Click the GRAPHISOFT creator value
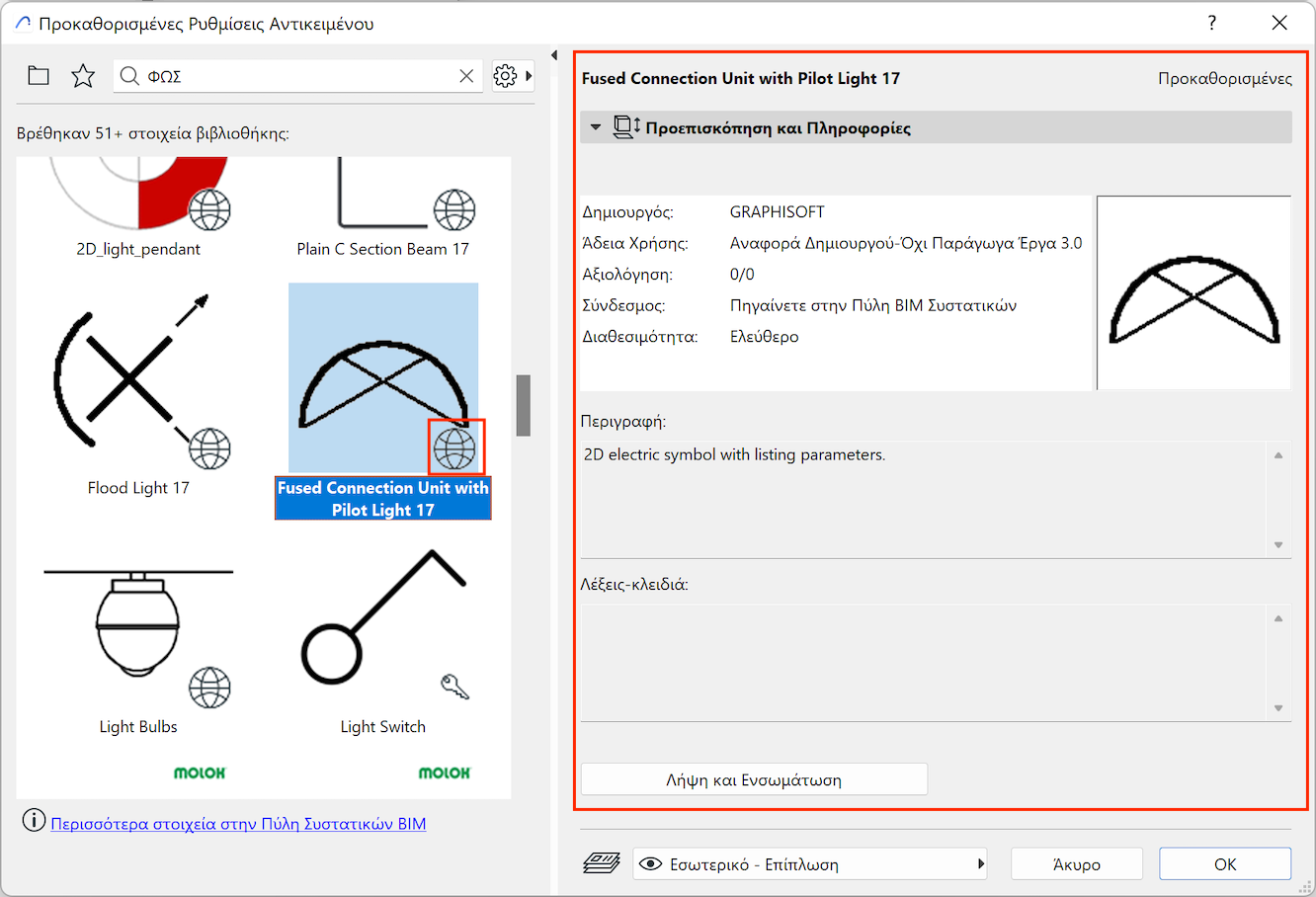Viewport: 1316px width, 897px height. pyautogui.click(x=778, y=211)
